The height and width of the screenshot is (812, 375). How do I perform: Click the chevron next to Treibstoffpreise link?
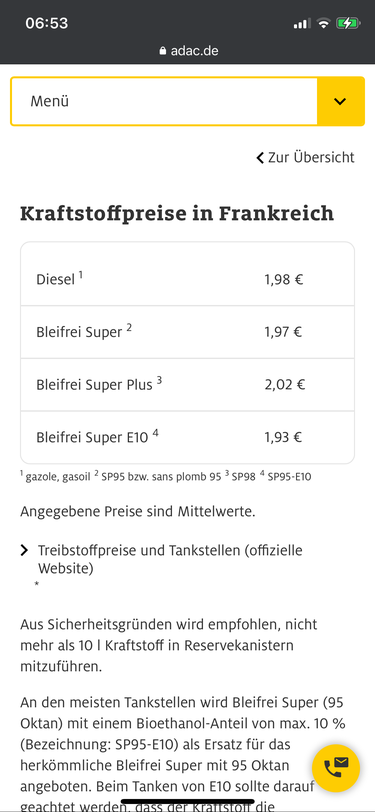[x=24, y=550]
